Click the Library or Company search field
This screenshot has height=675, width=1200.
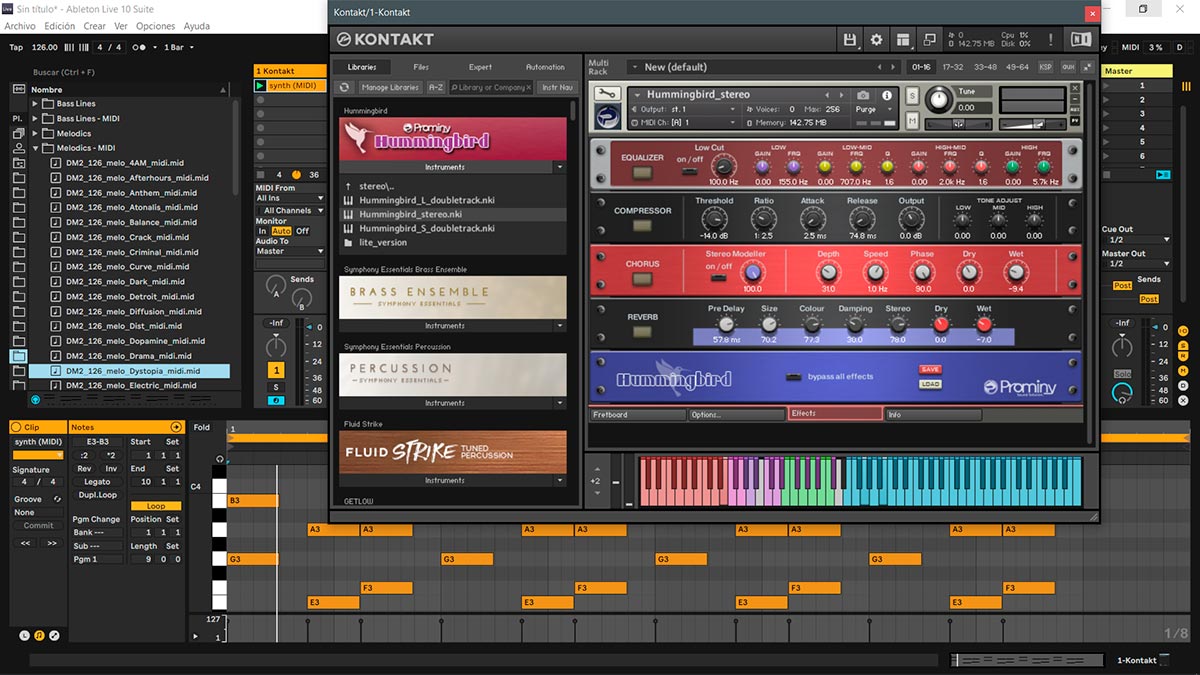tap(491, 87)
